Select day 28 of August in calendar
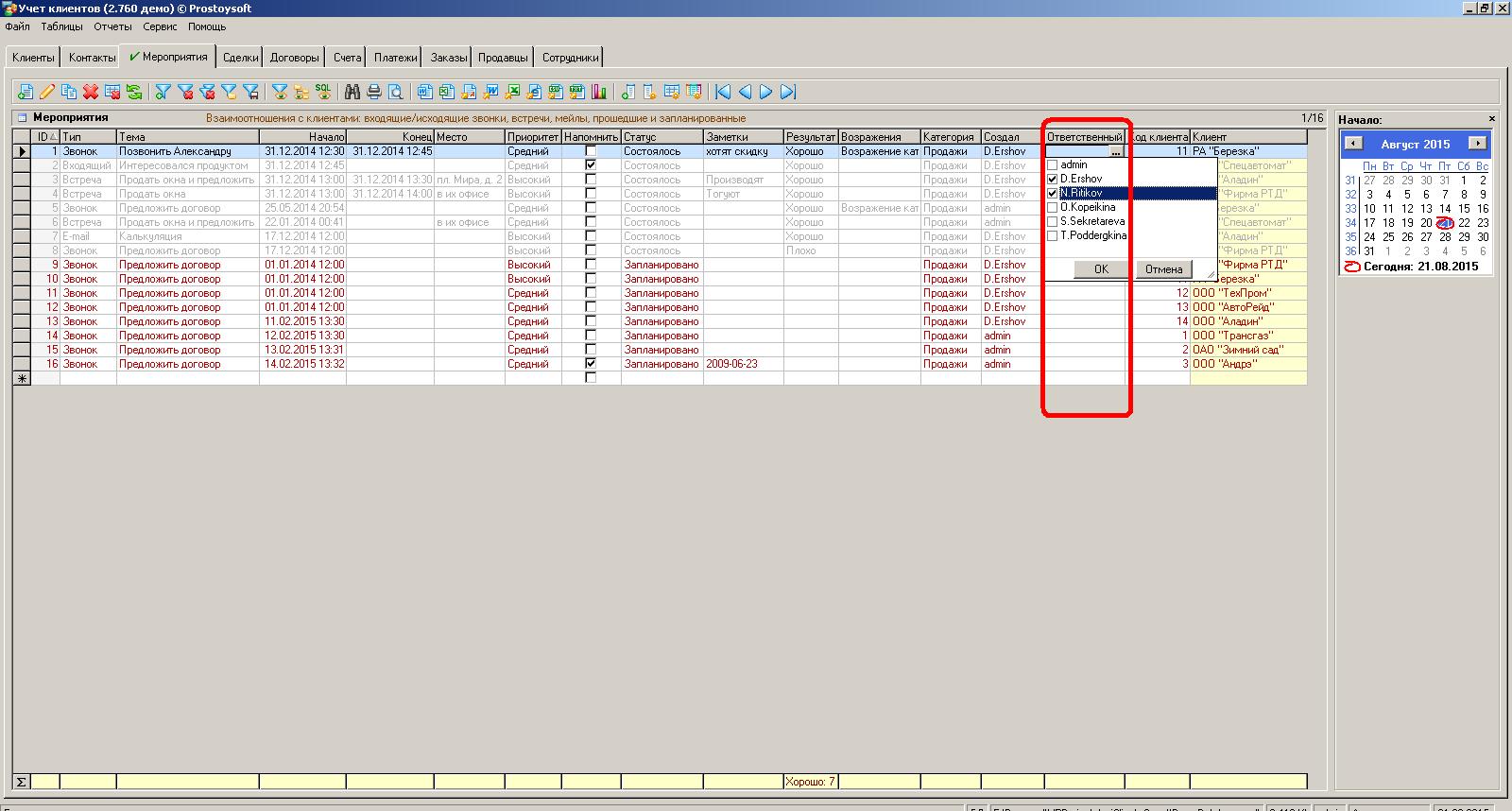Screen dimensions: 1512x811 click(x=1445, y=237)
